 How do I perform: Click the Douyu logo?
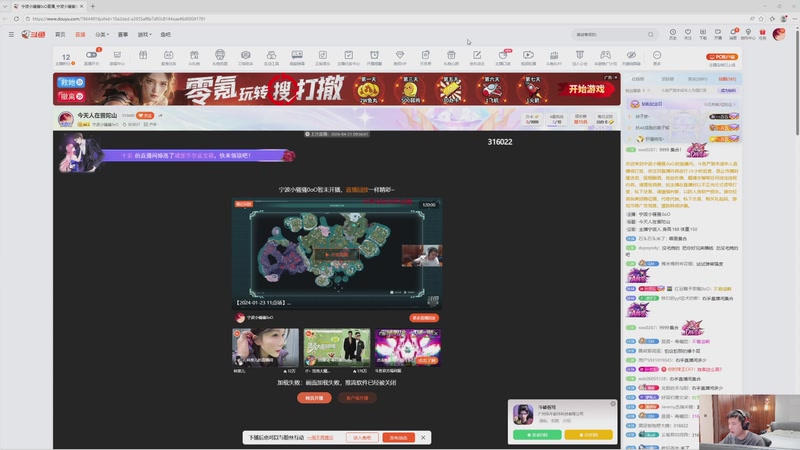tap(33, 34)
